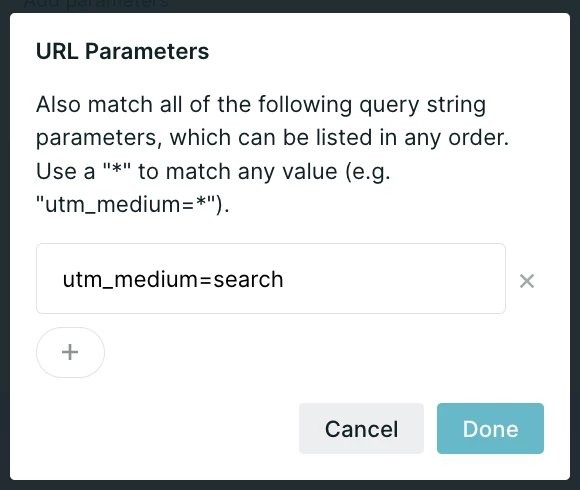Delete the parameter using the X icon
580x490 pixels.
click(527, 281)
